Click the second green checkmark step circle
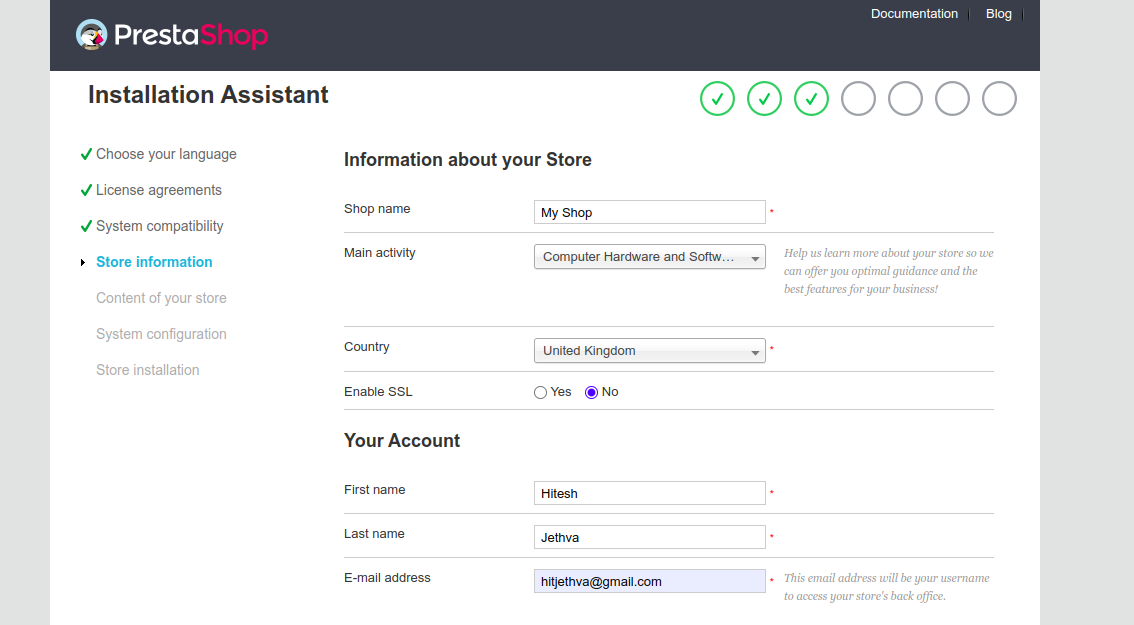Viewport: 1134px width, 625px height. 764,99
